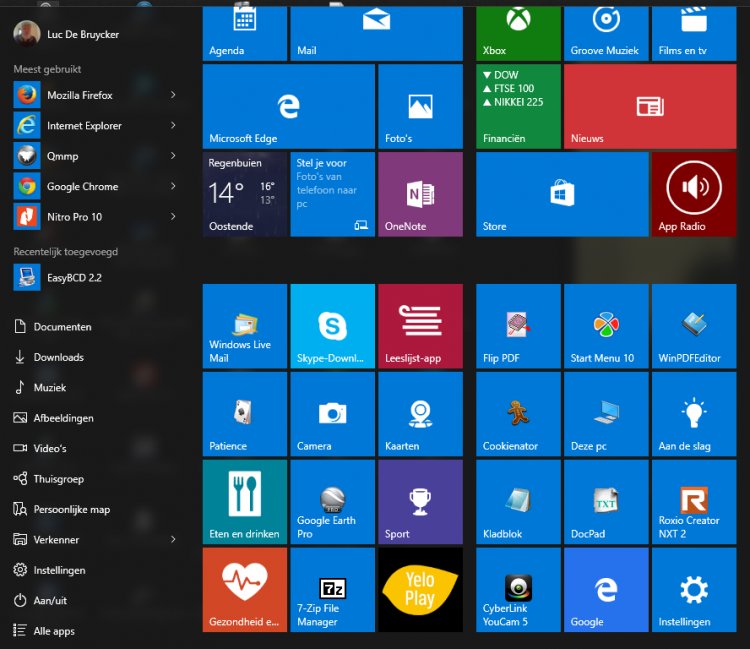Open the Documenten folder entry
Viewport: 750px width, 649px height.
tap(62, 327)
